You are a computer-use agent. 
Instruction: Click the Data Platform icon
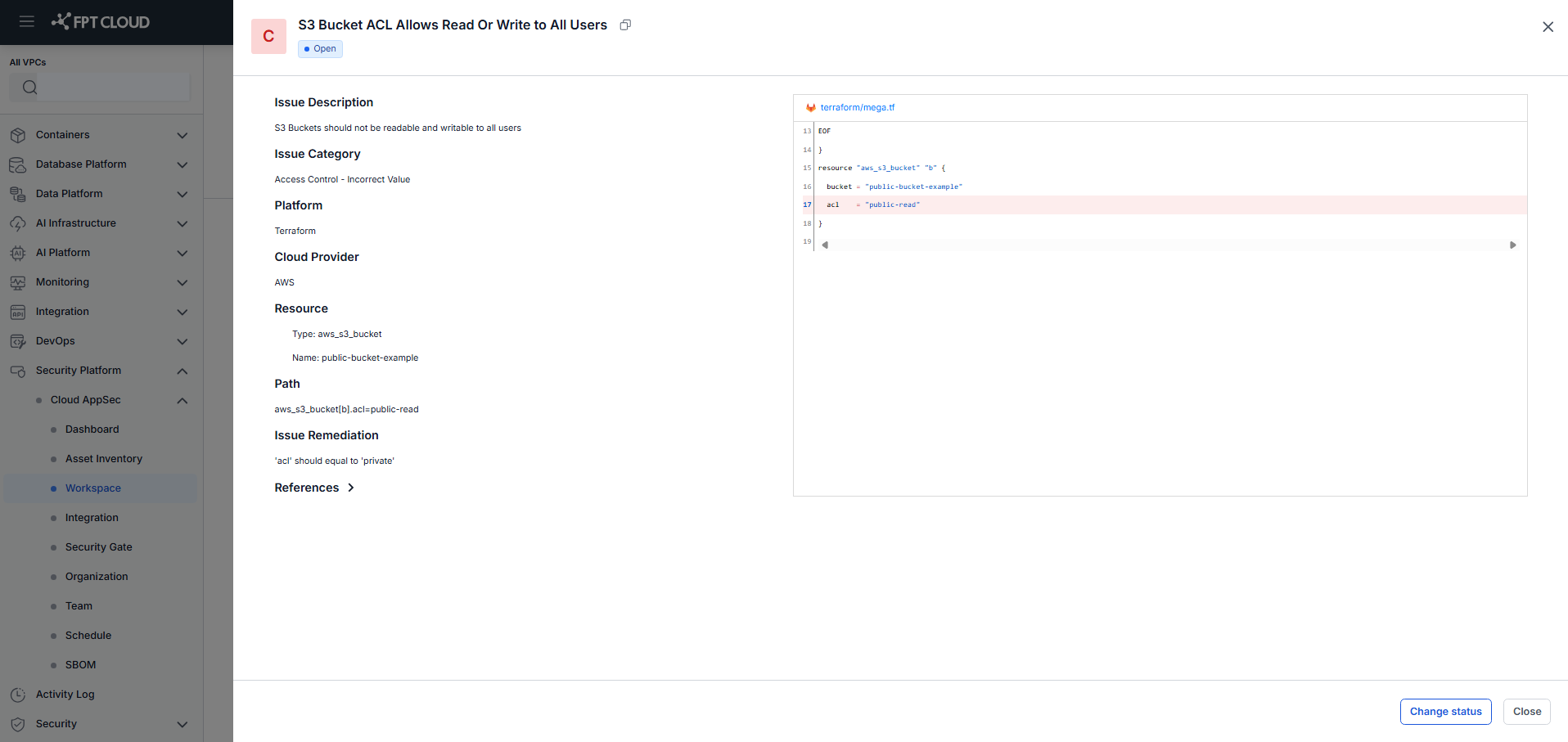point(18,194)
